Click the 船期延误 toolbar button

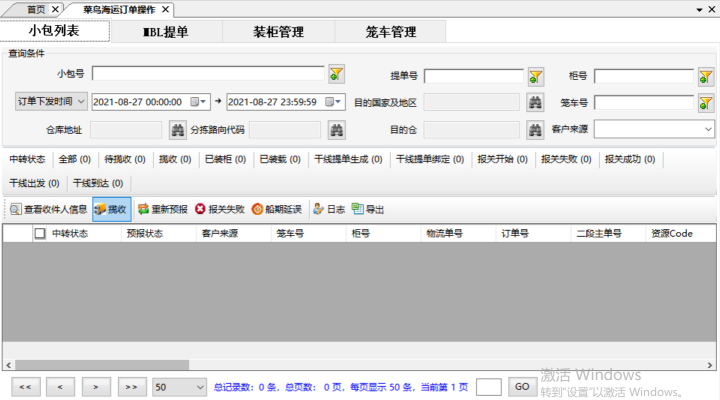276,209
